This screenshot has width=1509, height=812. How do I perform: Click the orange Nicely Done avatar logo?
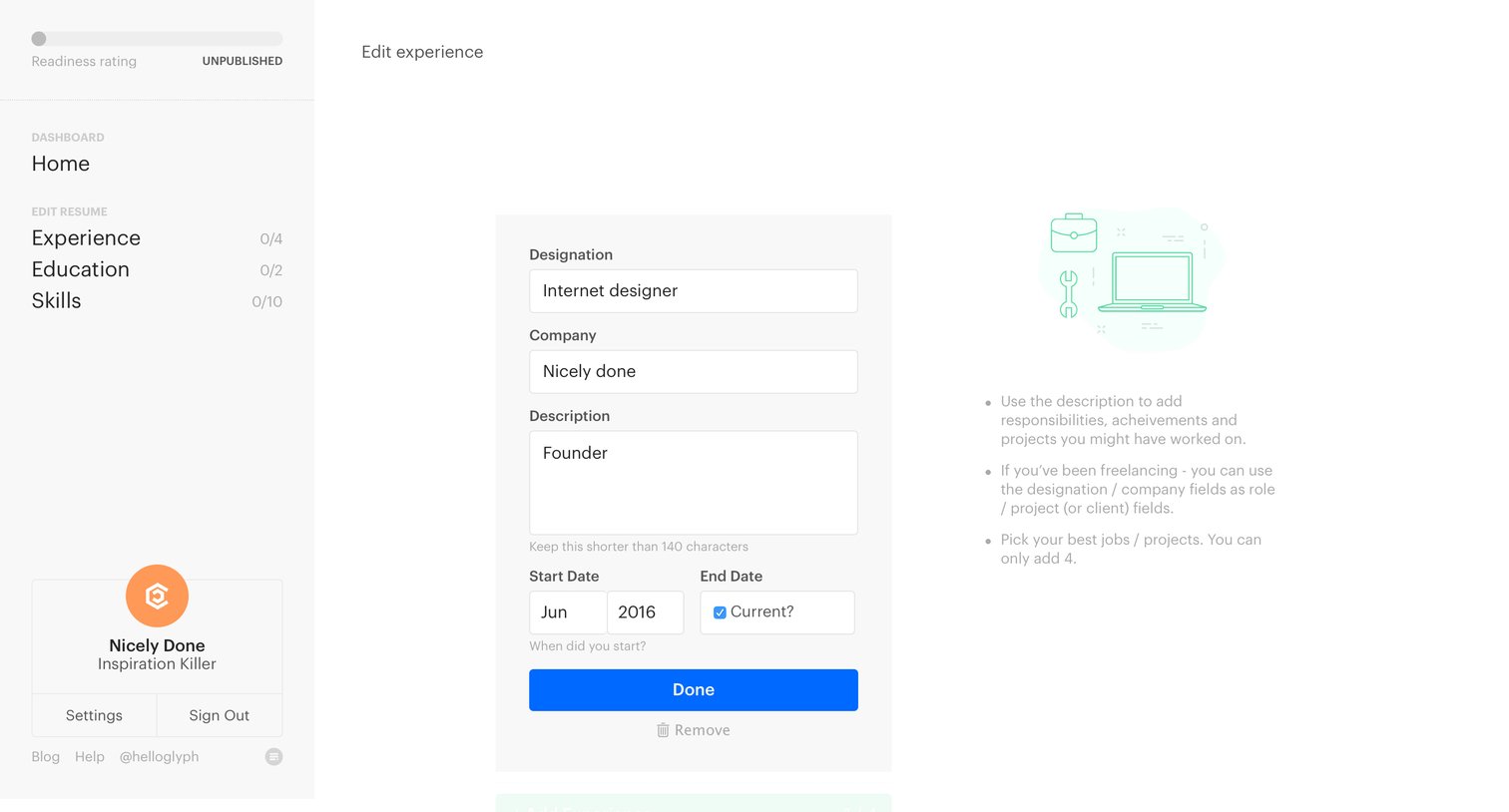click(157, 596)
